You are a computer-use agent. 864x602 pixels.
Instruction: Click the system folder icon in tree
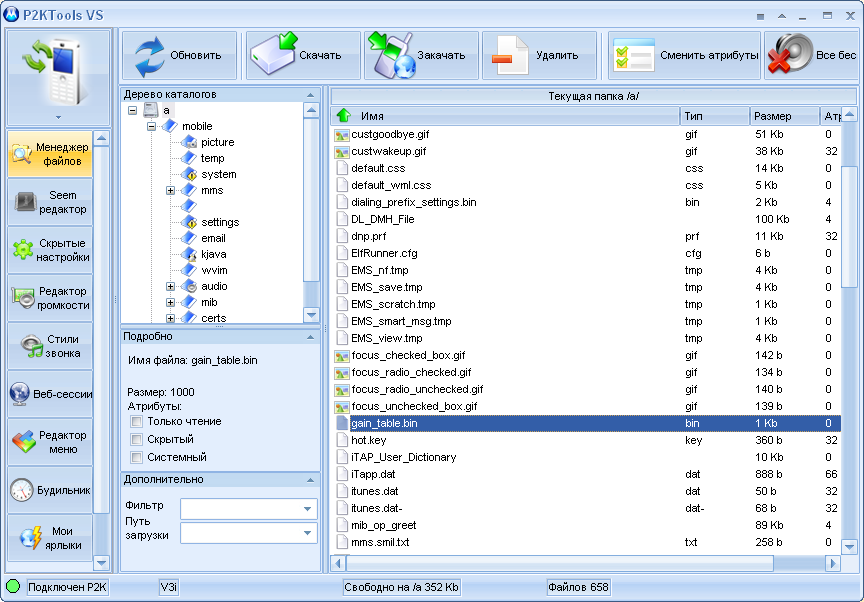pyautogui.click(x=189, y=174)
